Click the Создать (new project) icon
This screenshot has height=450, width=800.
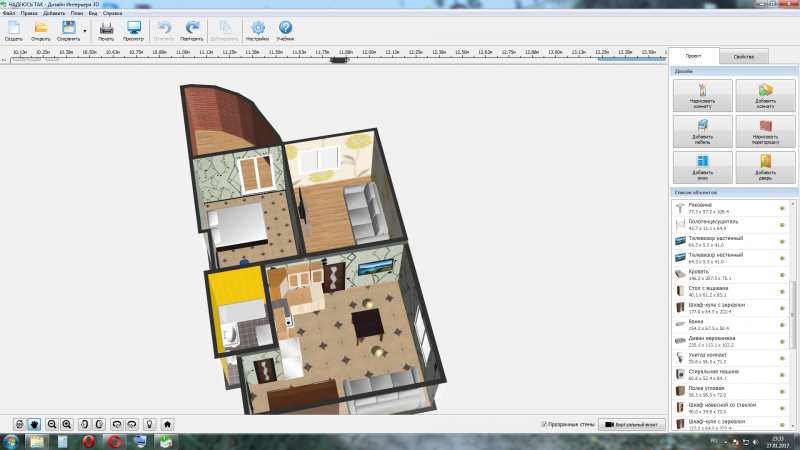pyautogui.click(x=14, y=29)
